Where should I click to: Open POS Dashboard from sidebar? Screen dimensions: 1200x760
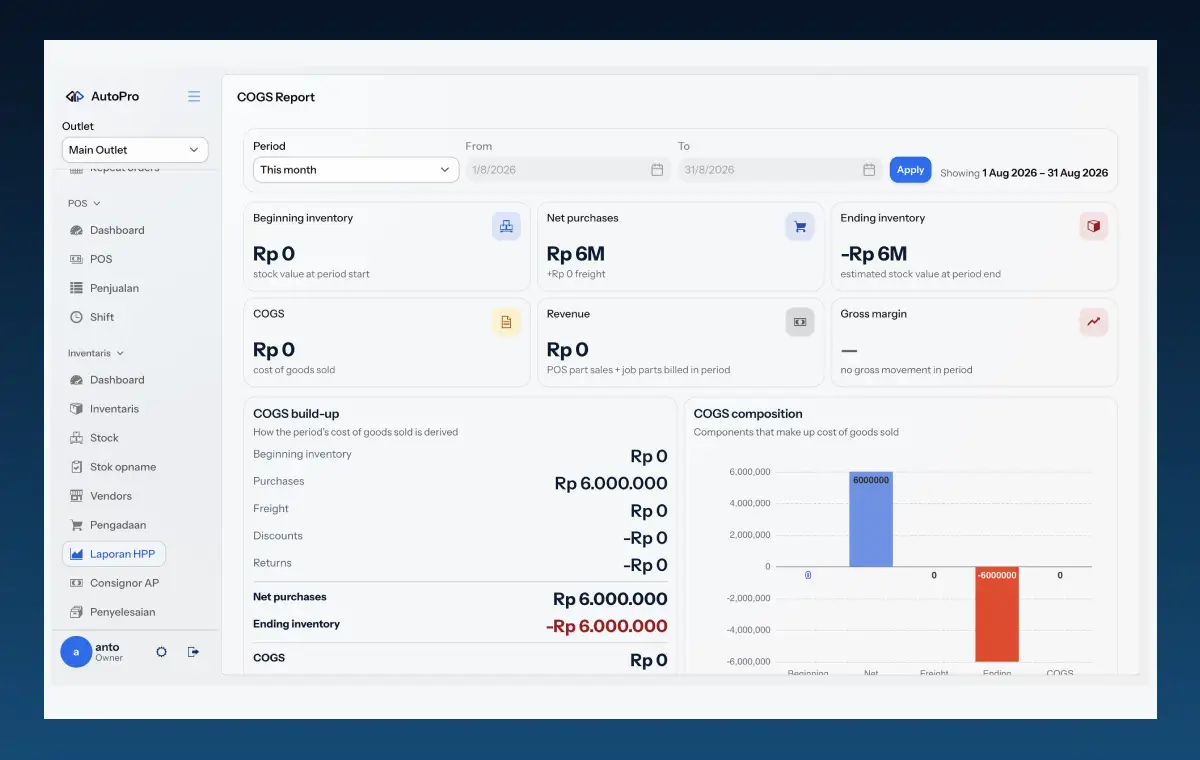[x=117, y=230]
